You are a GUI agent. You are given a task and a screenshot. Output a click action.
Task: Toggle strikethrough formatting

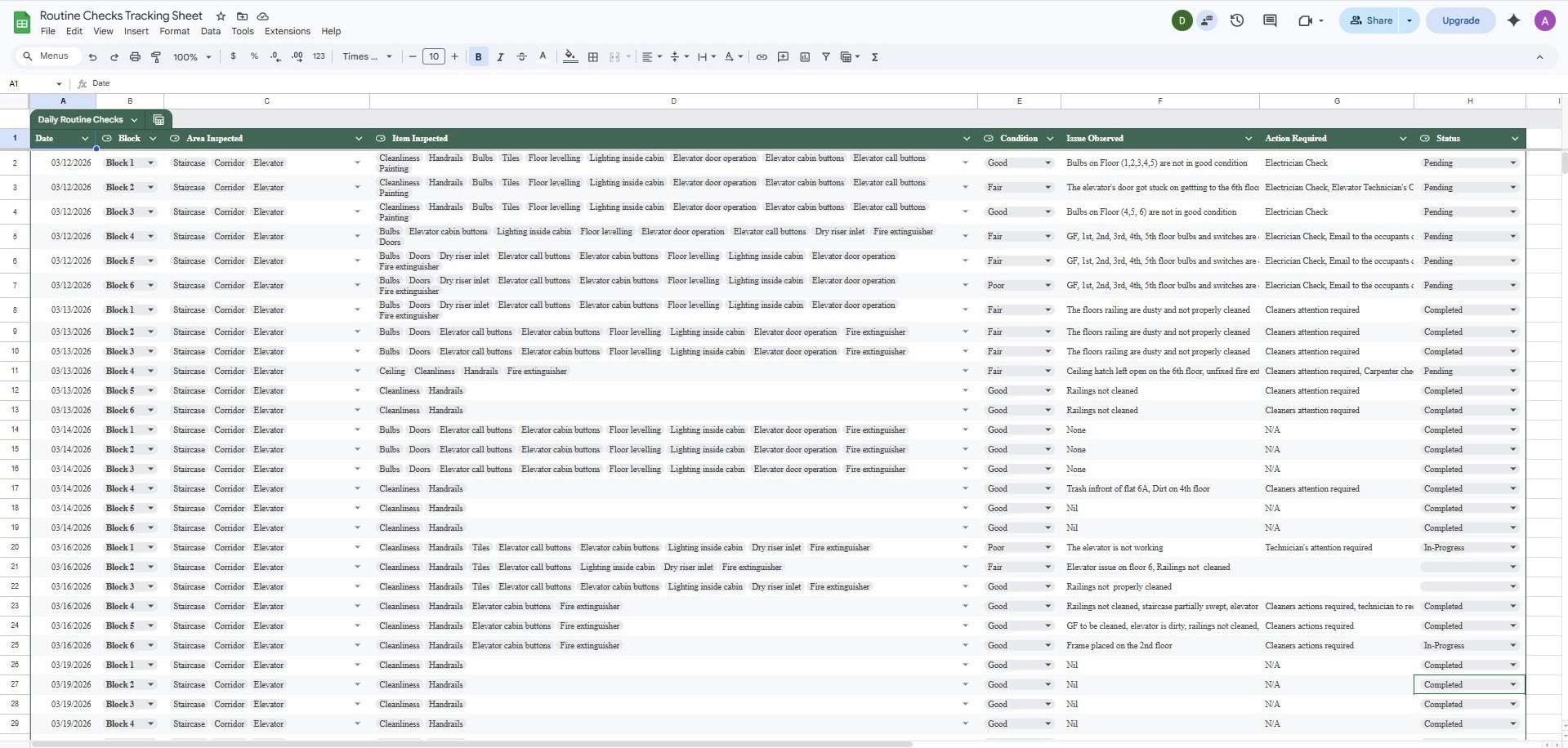521,57
